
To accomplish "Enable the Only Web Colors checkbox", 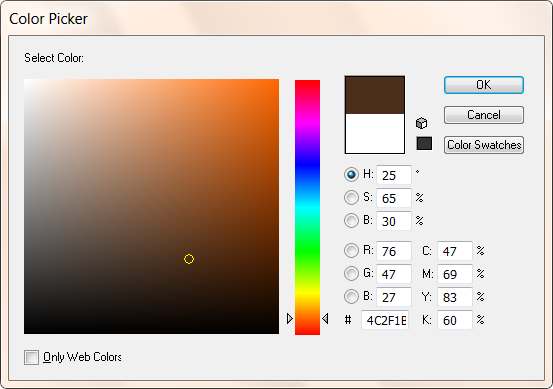I will click(31, 357).
